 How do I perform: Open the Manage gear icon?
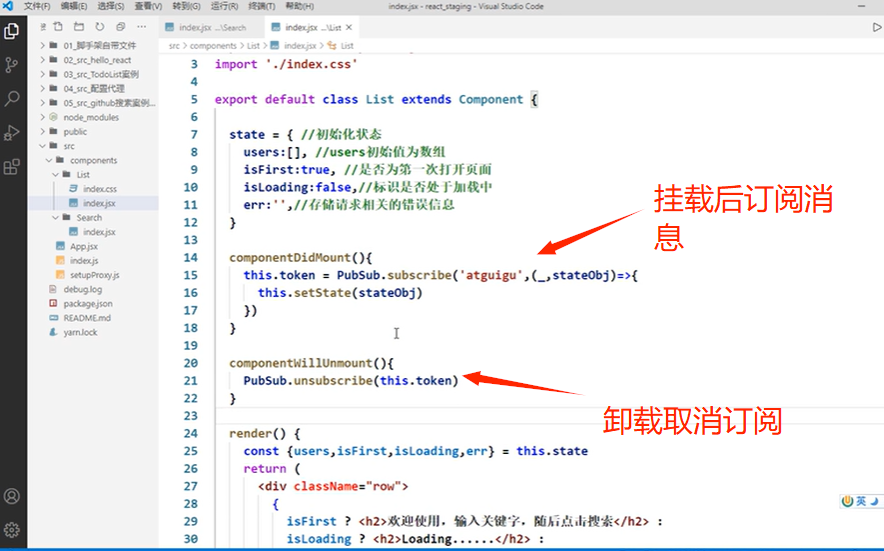pos(11,530)
